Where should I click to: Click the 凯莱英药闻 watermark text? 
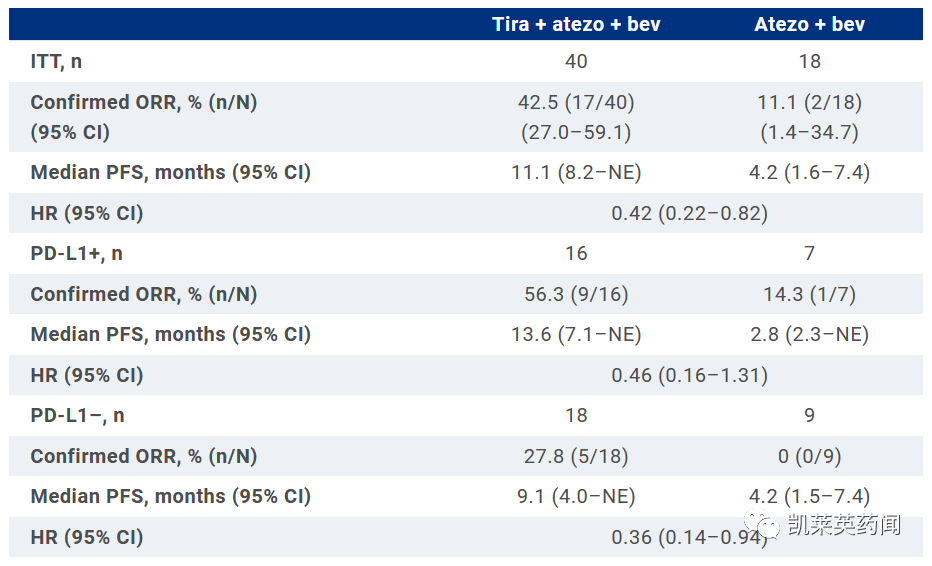[x=845, y=525]
